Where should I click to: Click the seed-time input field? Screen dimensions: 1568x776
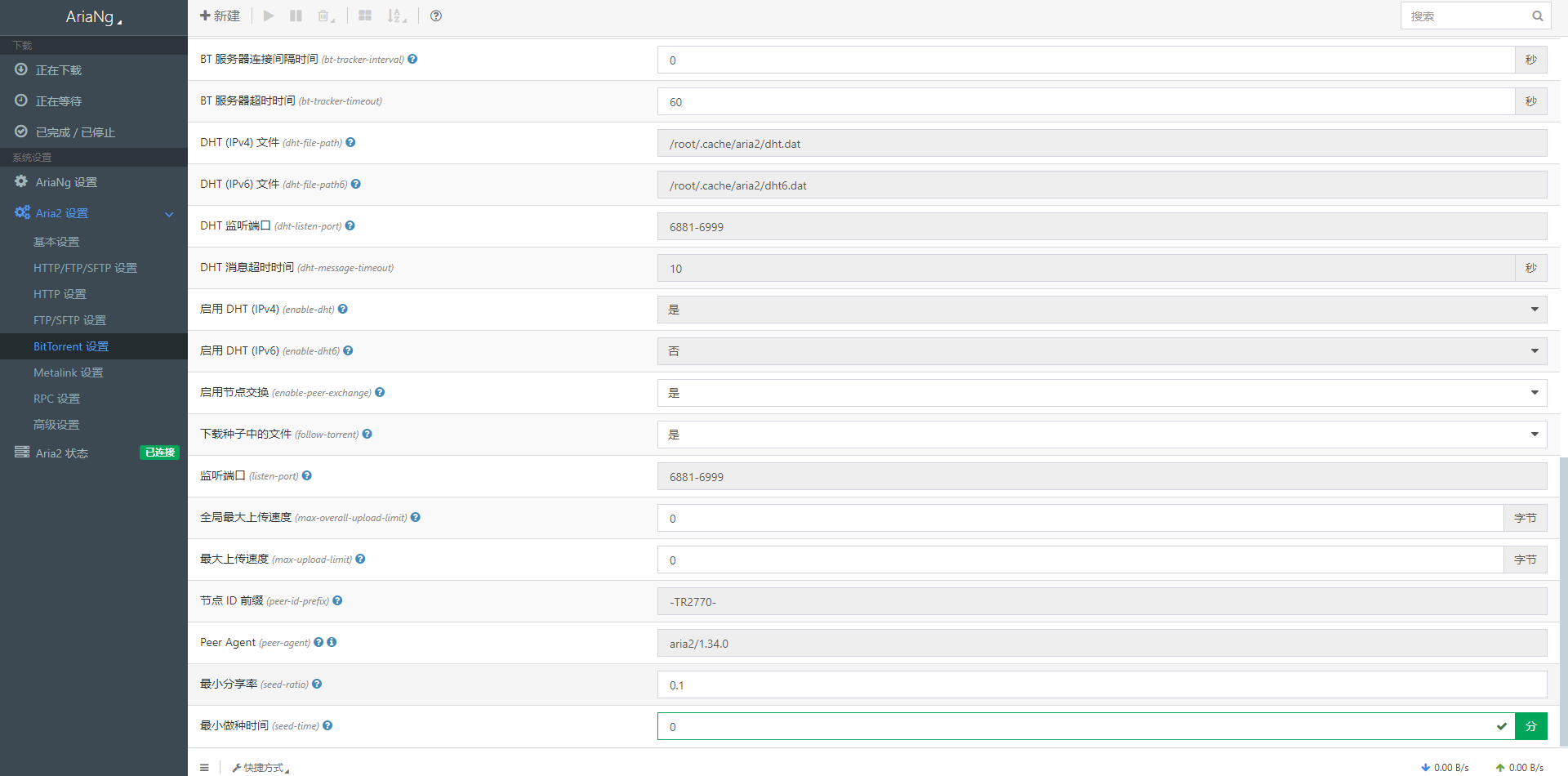(980, 726)
